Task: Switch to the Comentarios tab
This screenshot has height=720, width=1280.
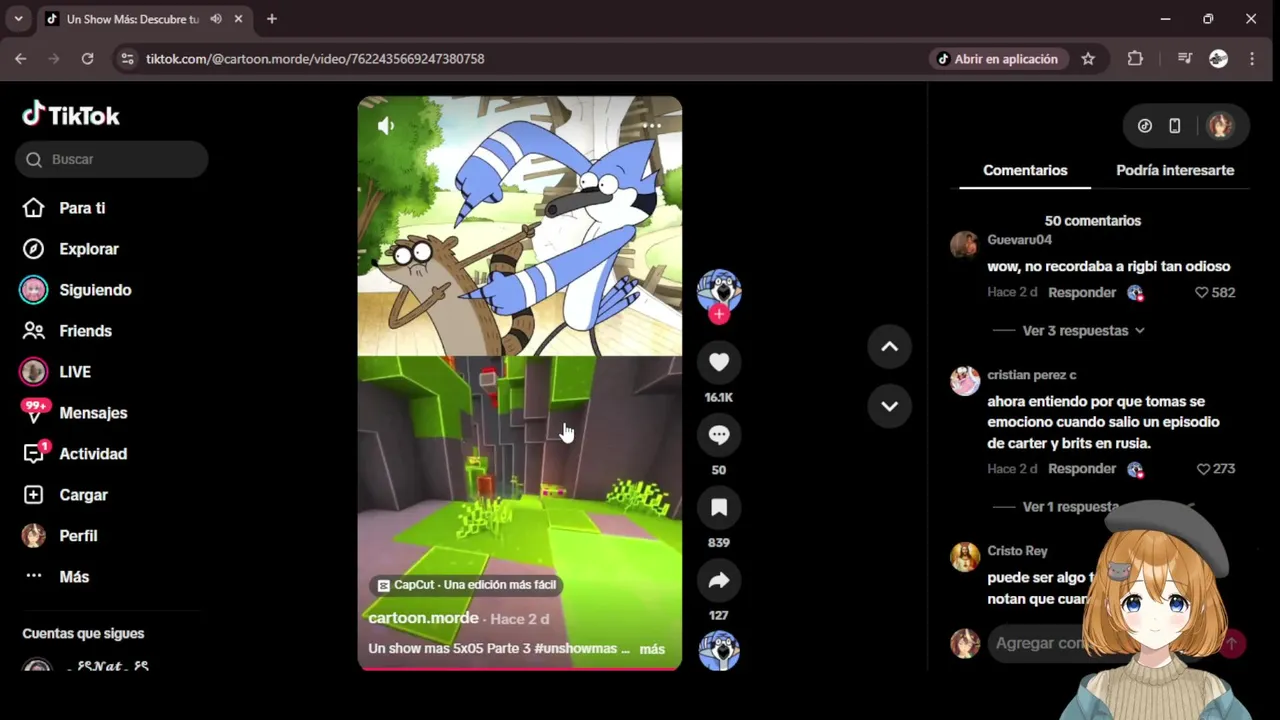Action: click(x=1025, y=170)
